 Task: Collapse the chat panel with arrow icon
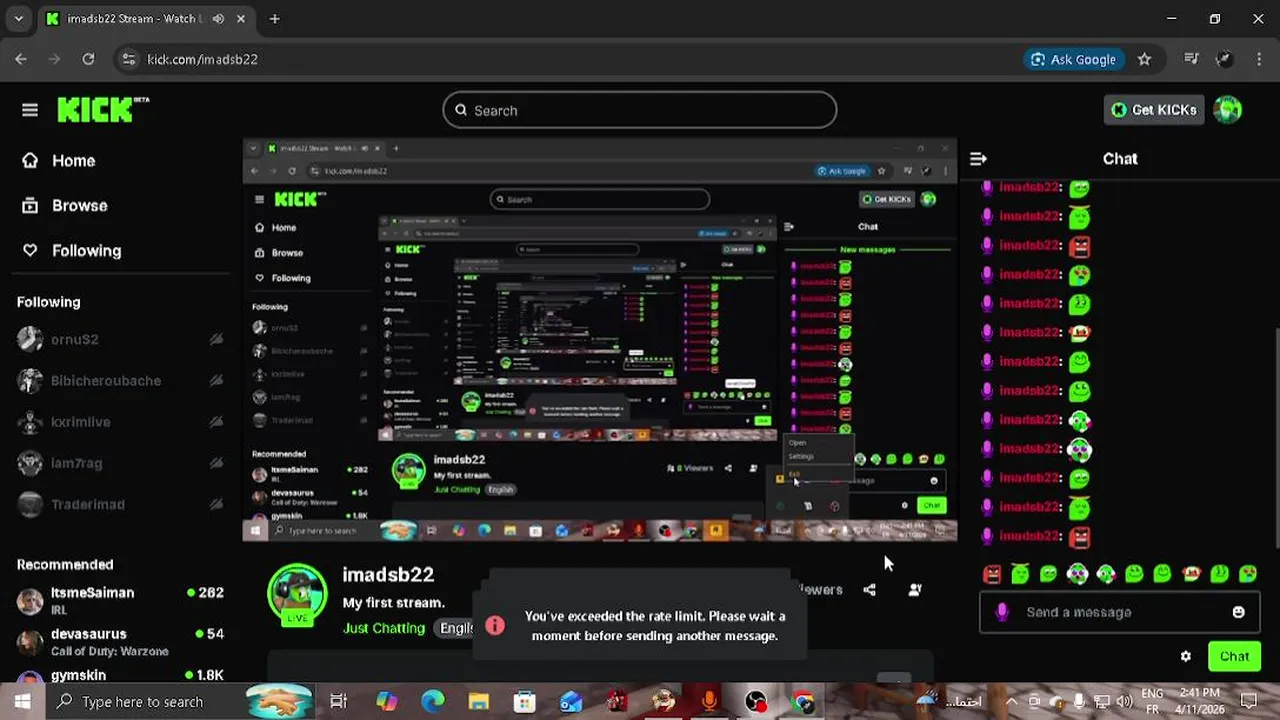(978, 158)
